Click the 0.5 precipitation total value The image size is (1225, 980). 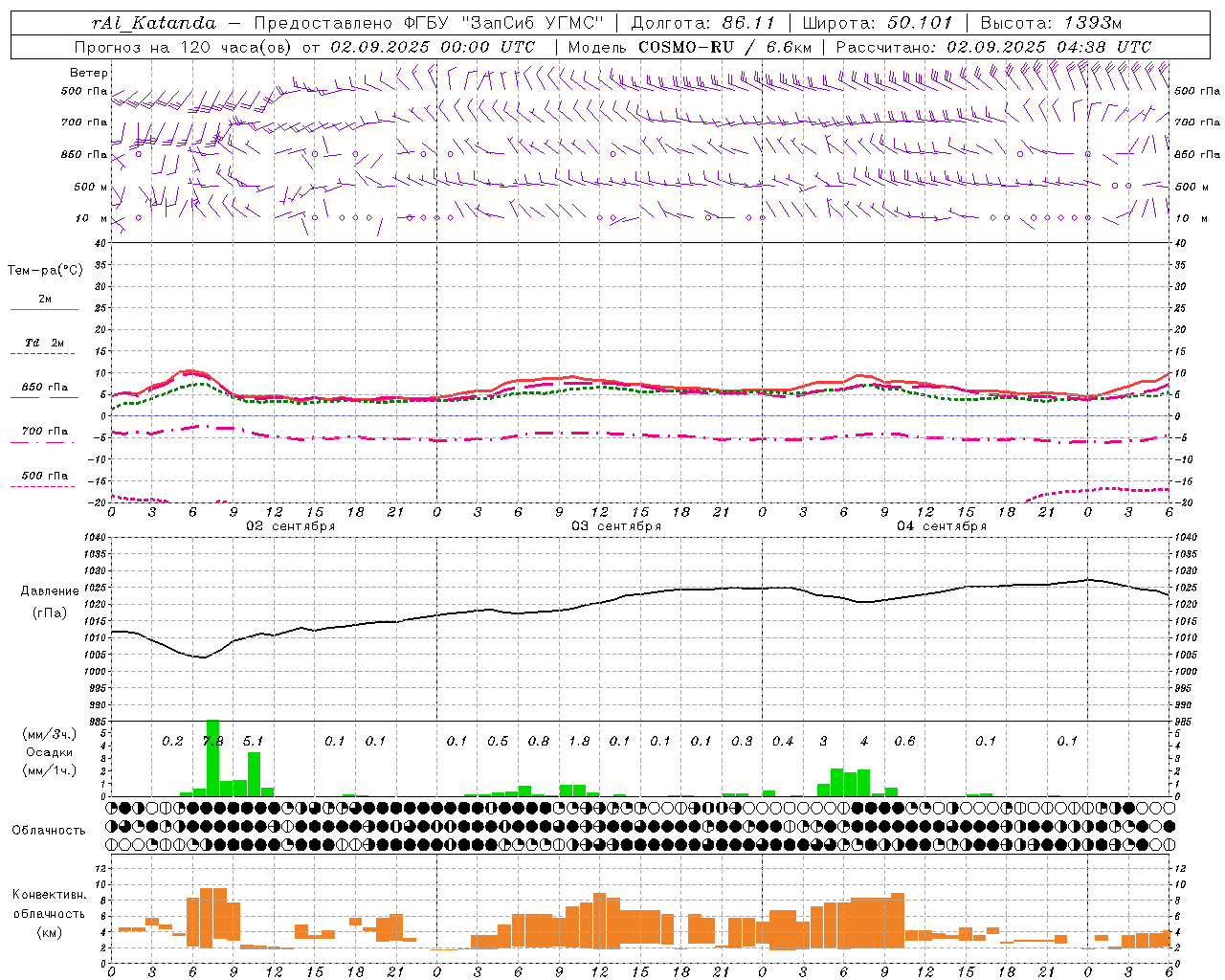pyautogui.click(x=498, y=742)
